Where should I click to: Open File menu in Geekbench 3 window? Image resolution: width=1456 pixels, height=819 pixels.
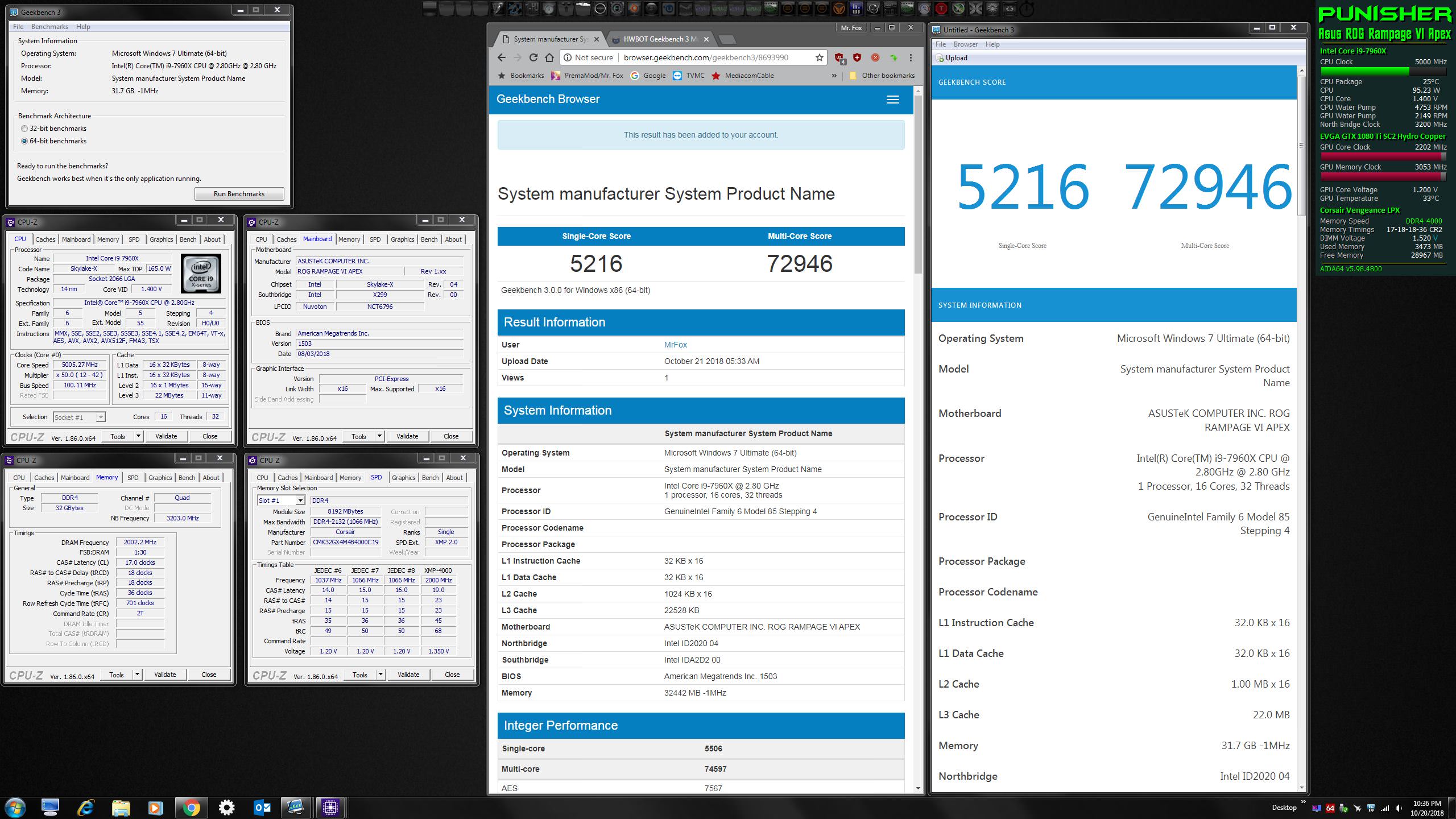pos(18,27)
